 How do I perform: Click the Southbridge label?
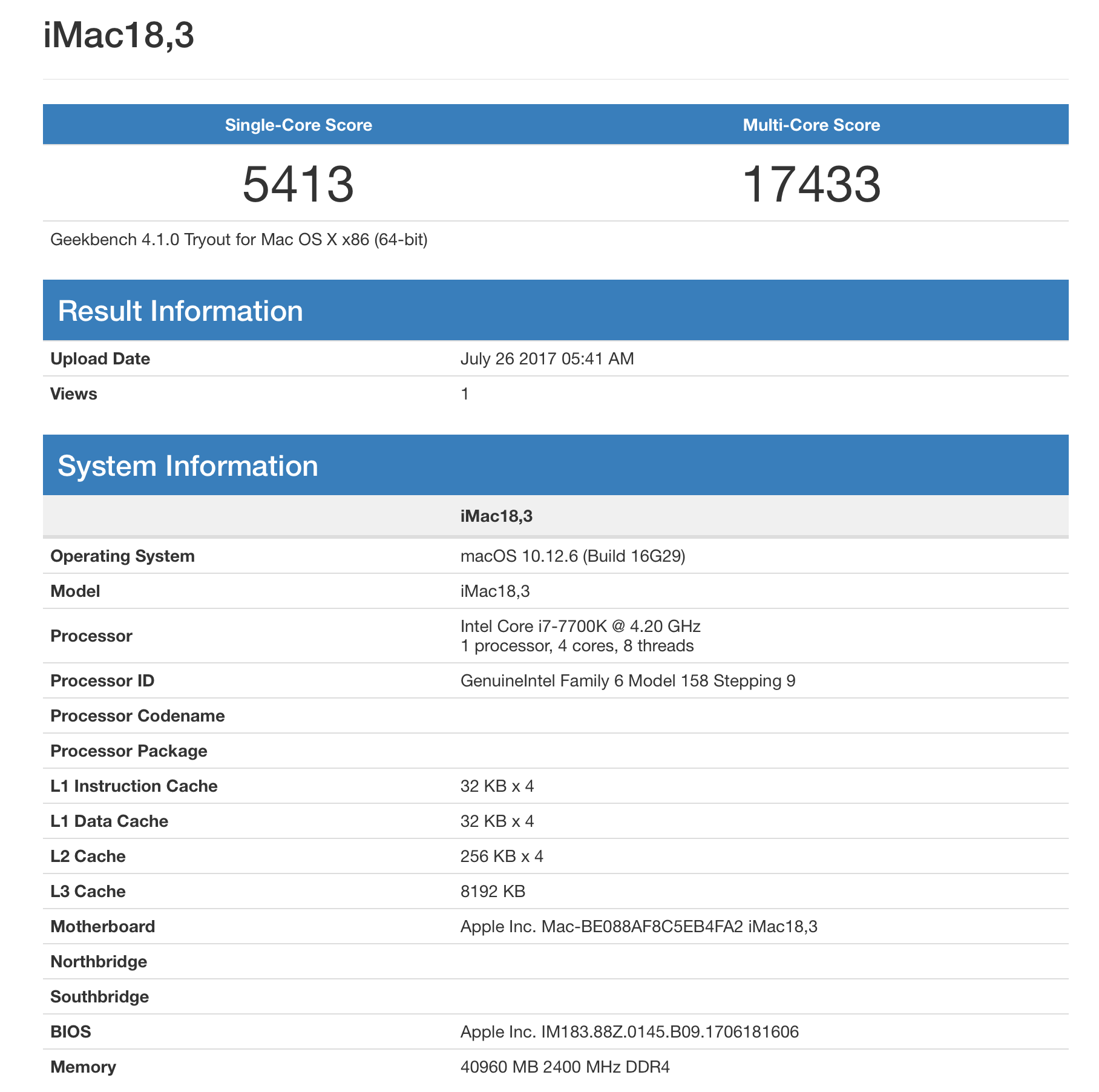click(100, 996)
